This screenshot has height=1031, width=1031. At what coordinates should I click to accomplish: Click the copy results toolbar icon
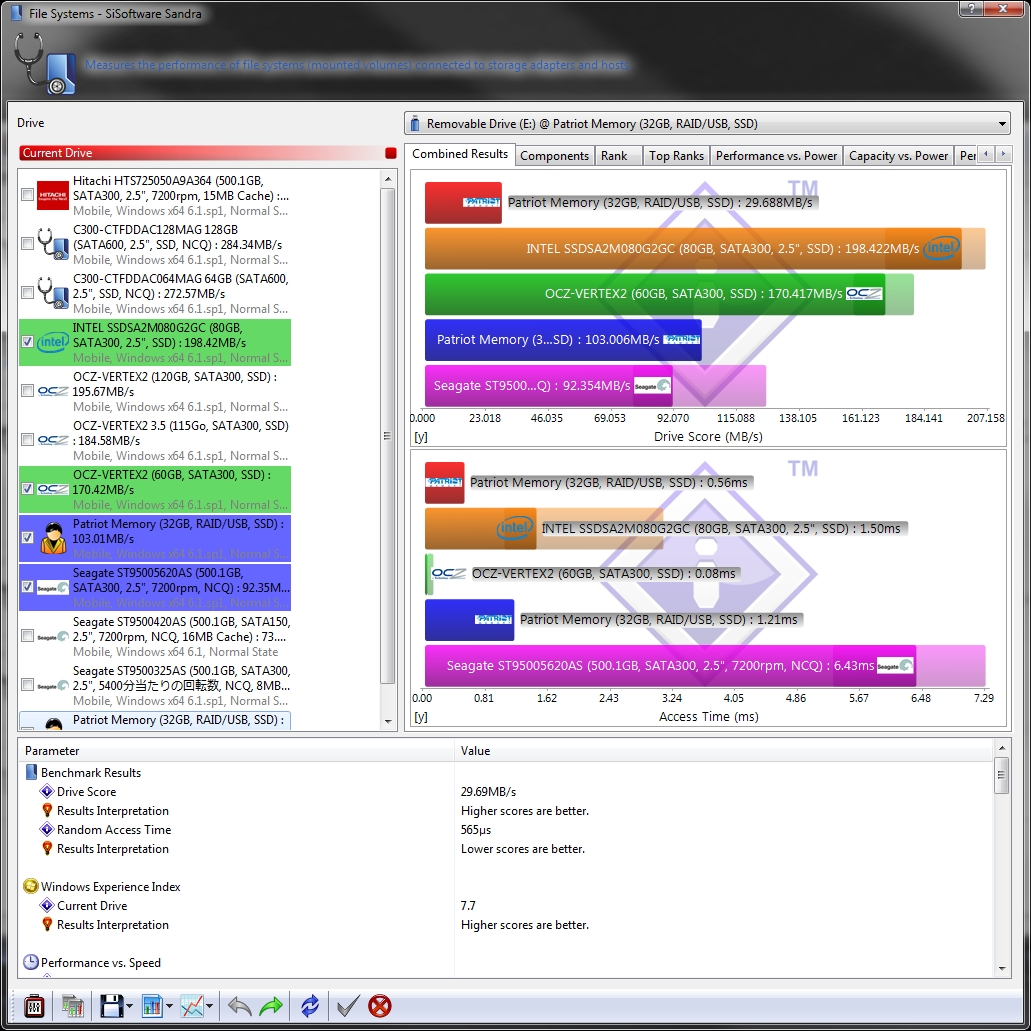(72, 1006)
